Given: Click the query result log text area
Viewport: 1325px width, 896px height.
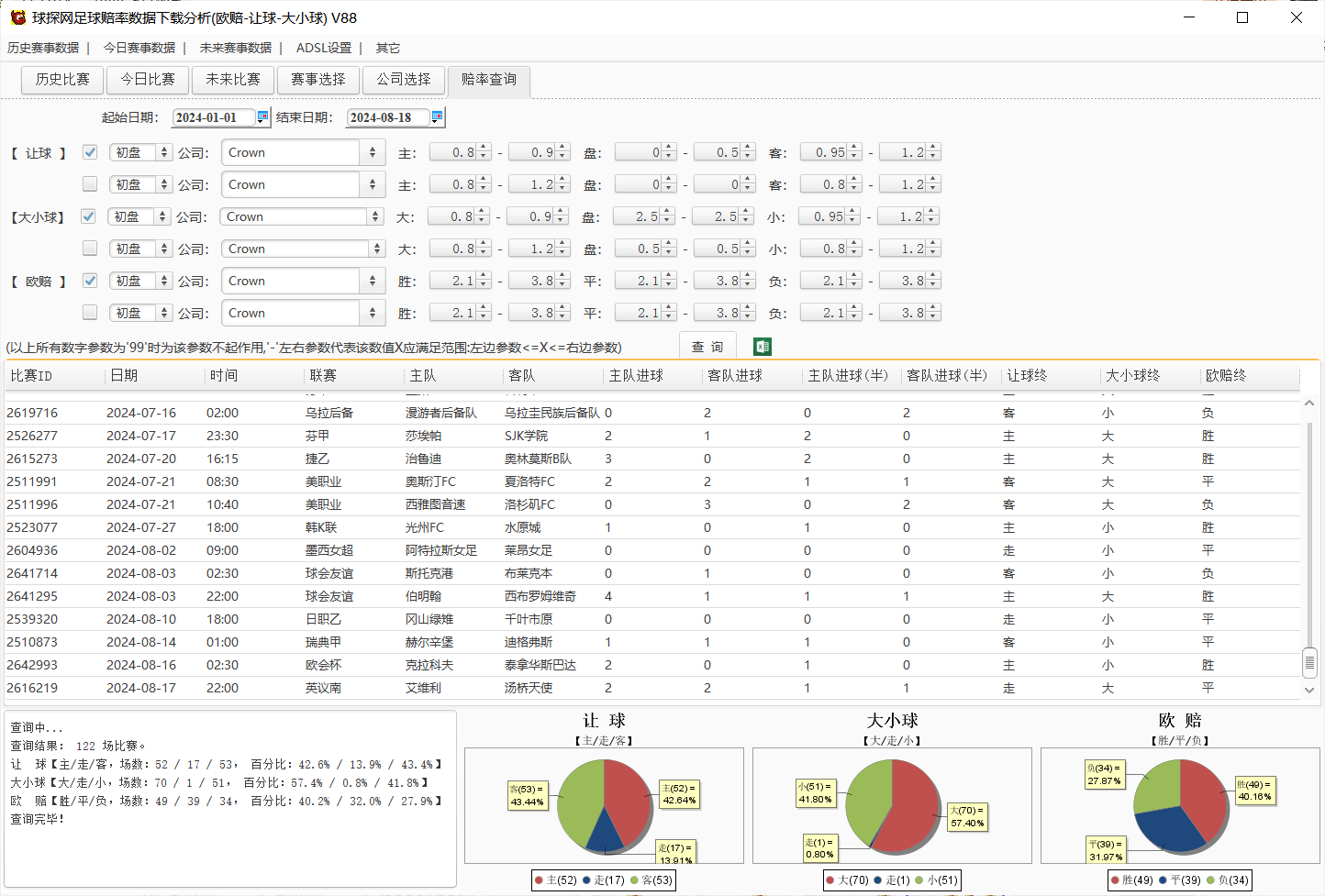Looking at the screenshot, I should click(x=230, y=799).
